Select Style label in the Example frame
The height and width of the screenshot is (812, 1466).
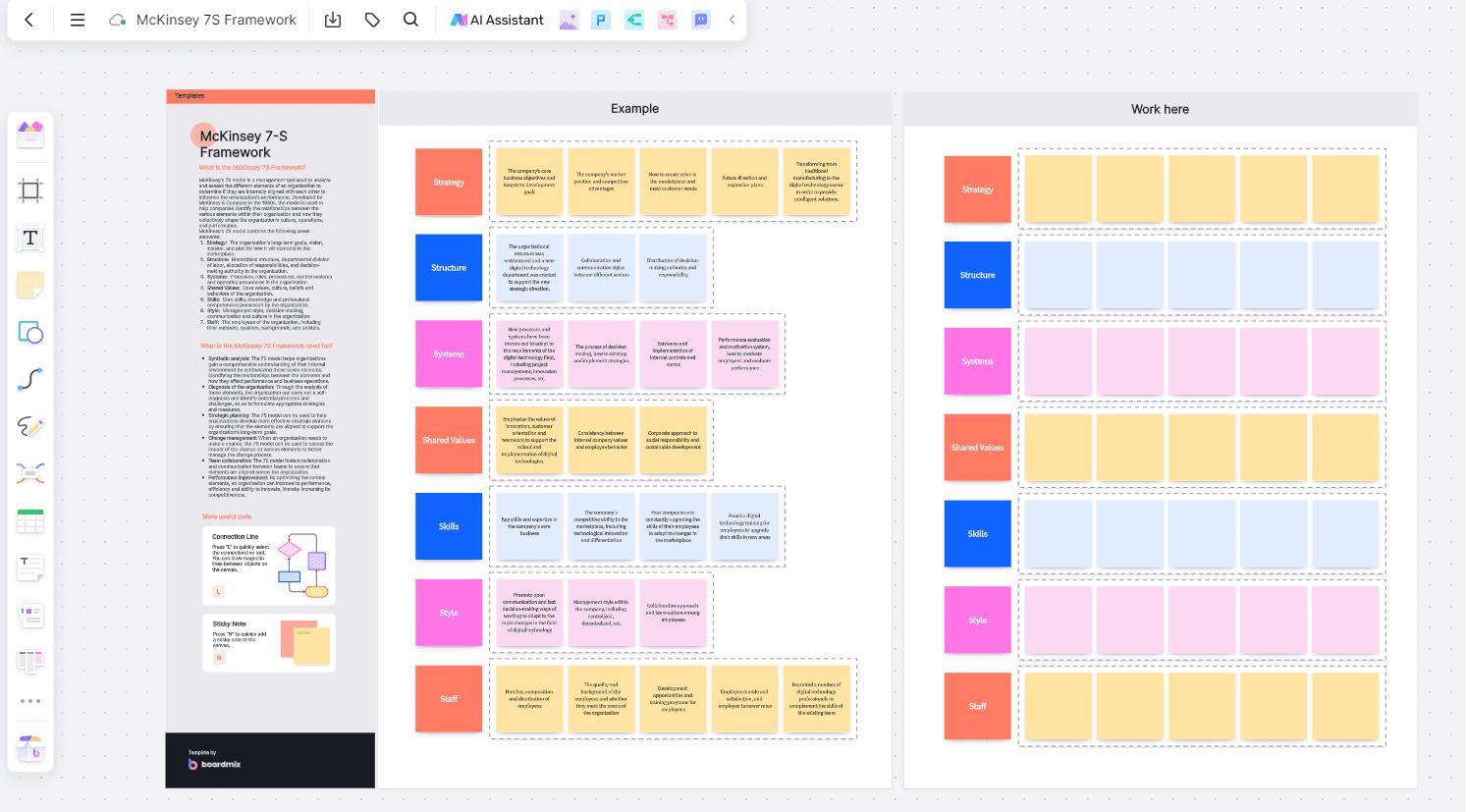coord(449,613)
